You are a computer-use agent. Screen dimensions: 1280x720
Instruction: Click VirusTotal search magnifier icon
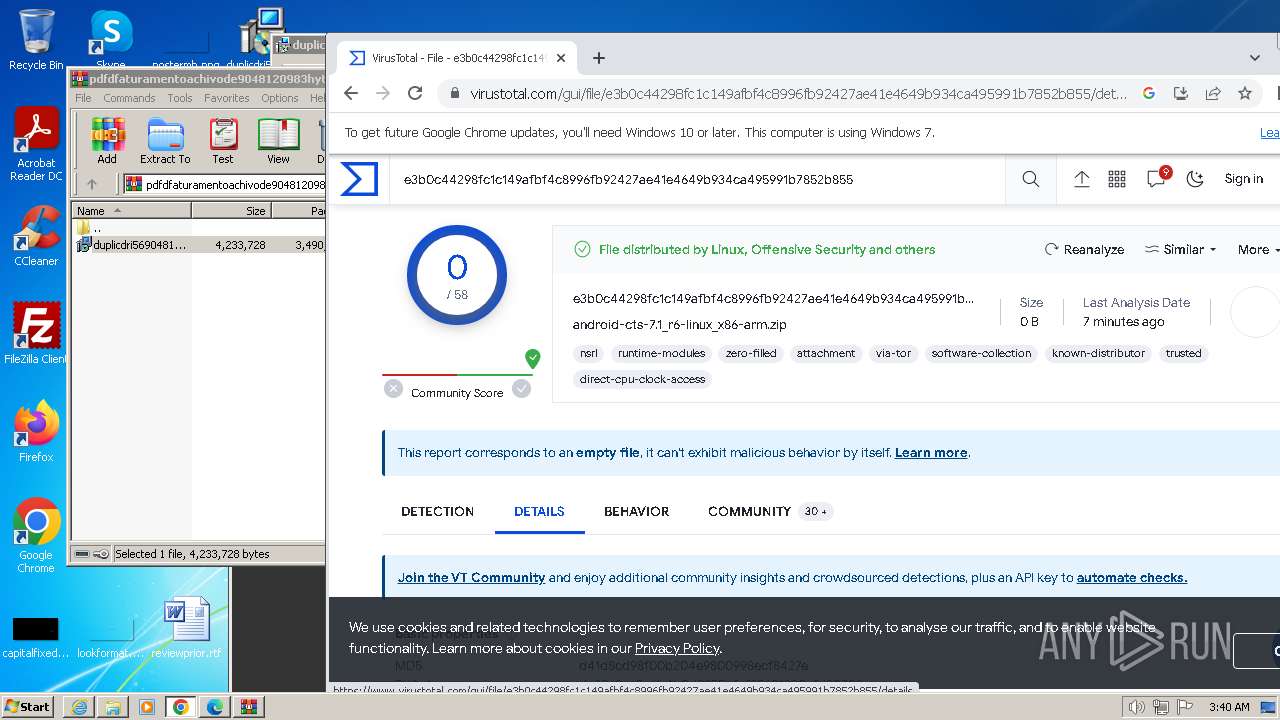[x=1031, y=180]
